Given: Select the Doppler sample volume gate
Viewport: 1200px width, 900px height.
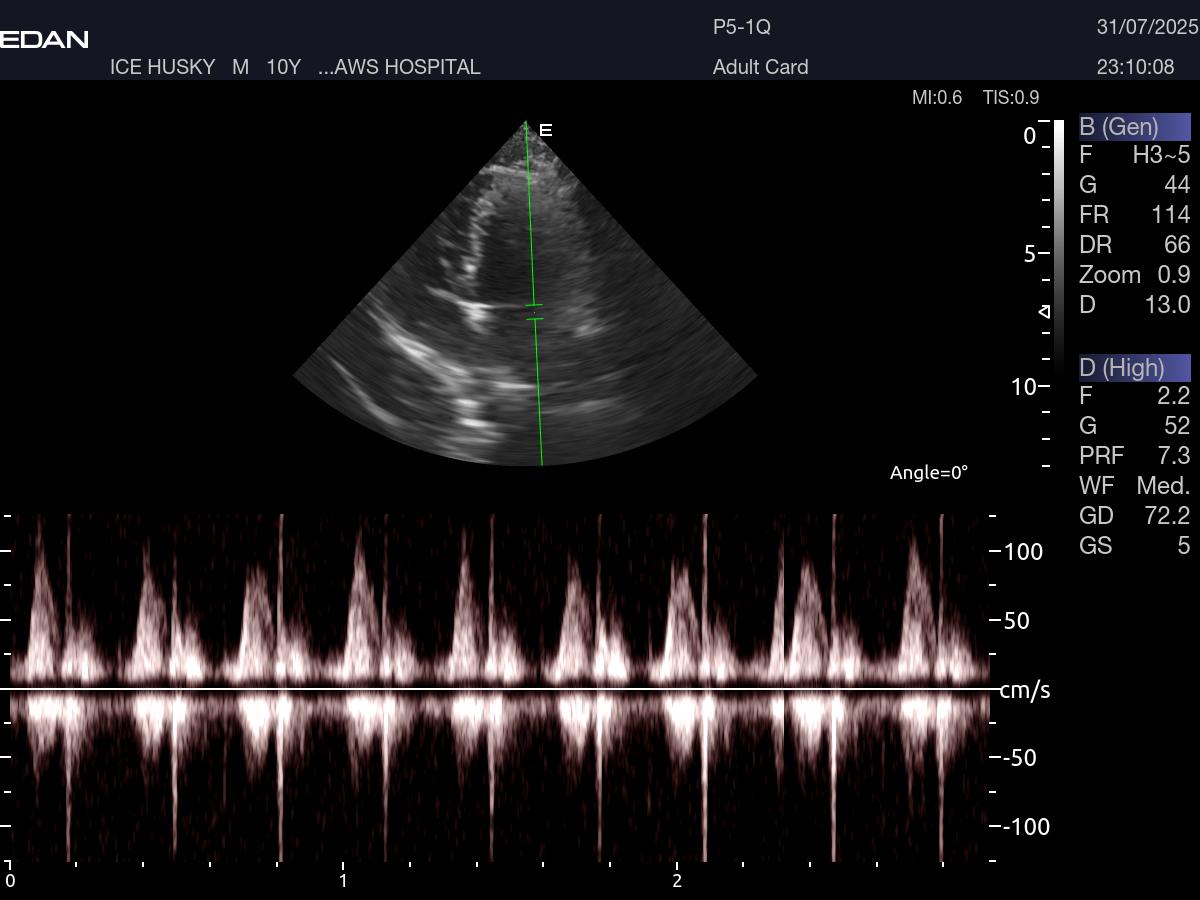Looking at the screenshot, I should pyautogui.click(x=534, y=311).
